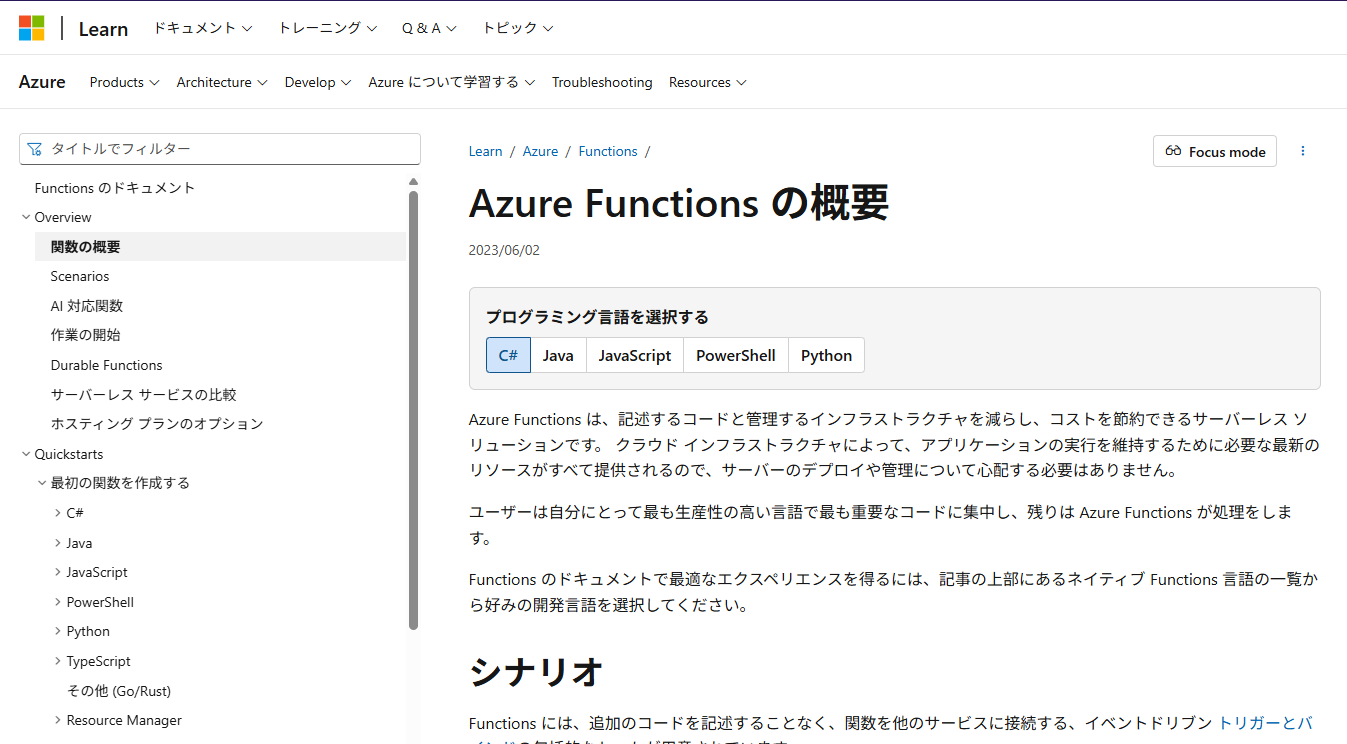Open the Products dropdown menu

[124, 82]
